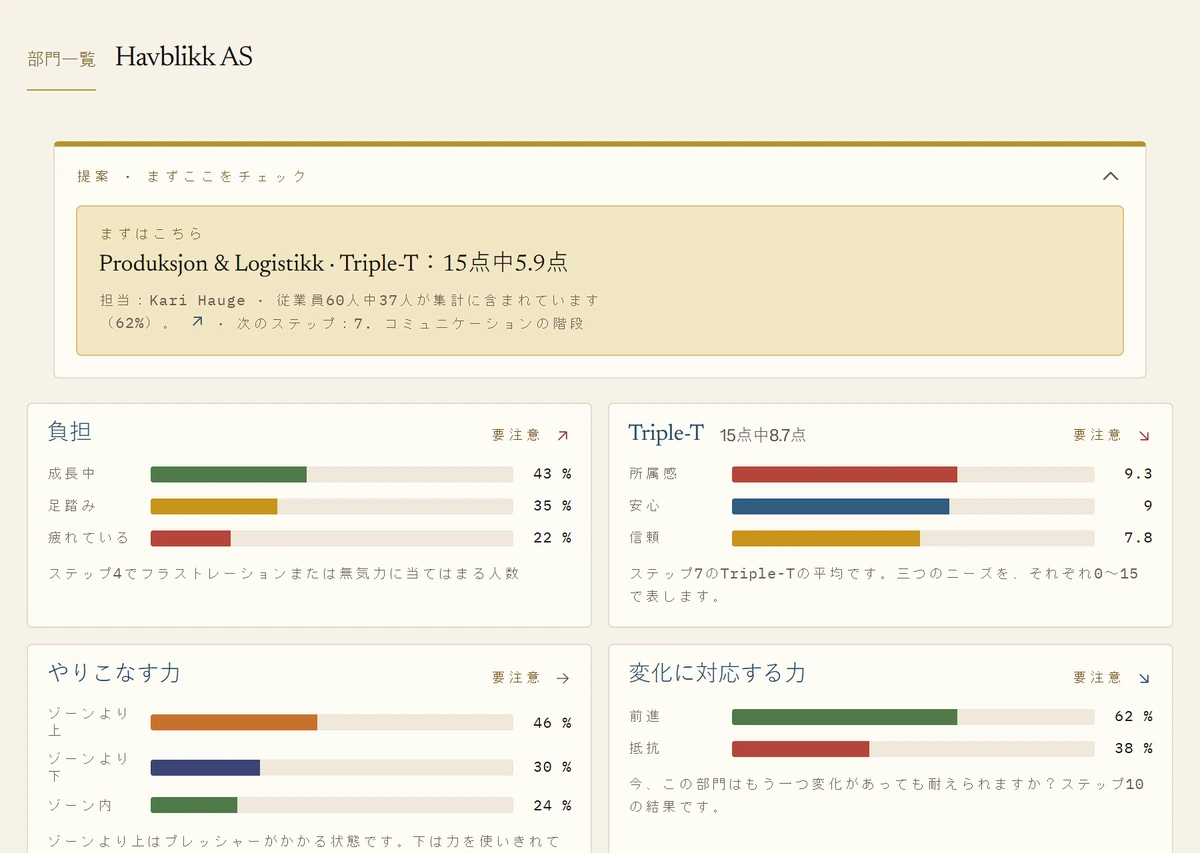The height and width of the screenshot is (853, 1200).
Task: Click the trend arrow in the やりこなす力 card
Action: coord(562,678)
